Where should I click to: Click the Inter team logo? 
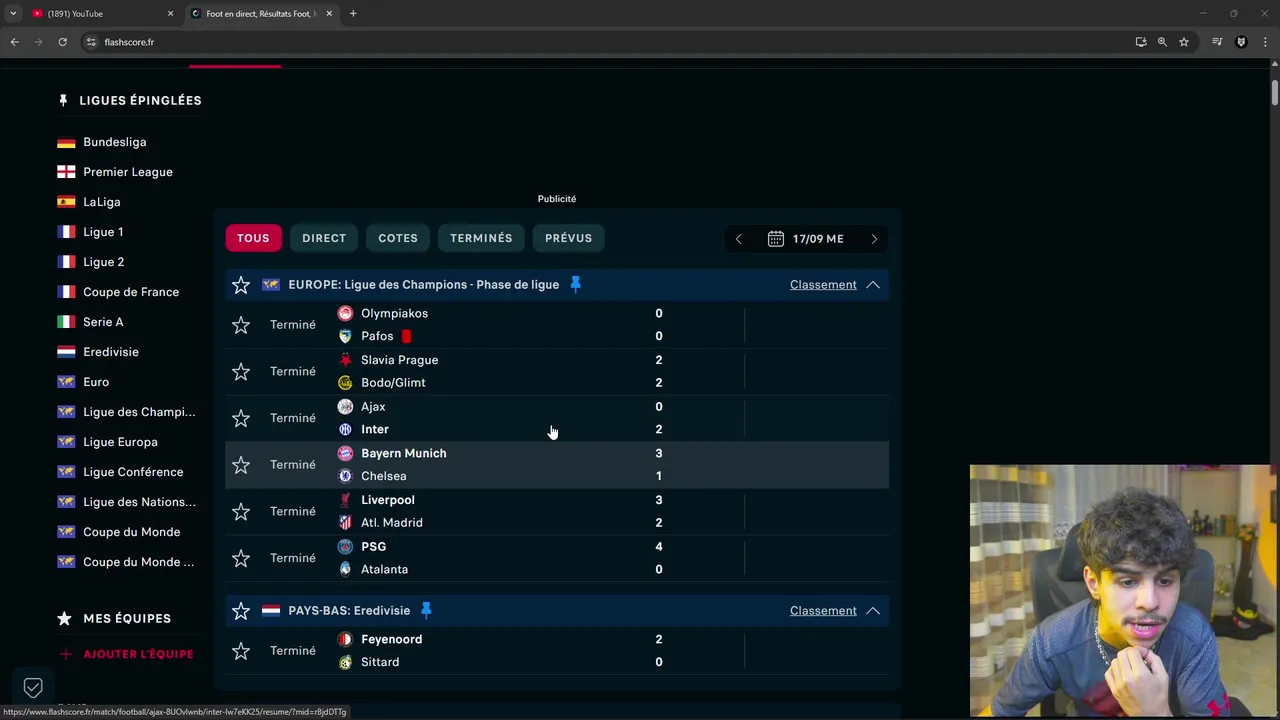tap(345, 430)
